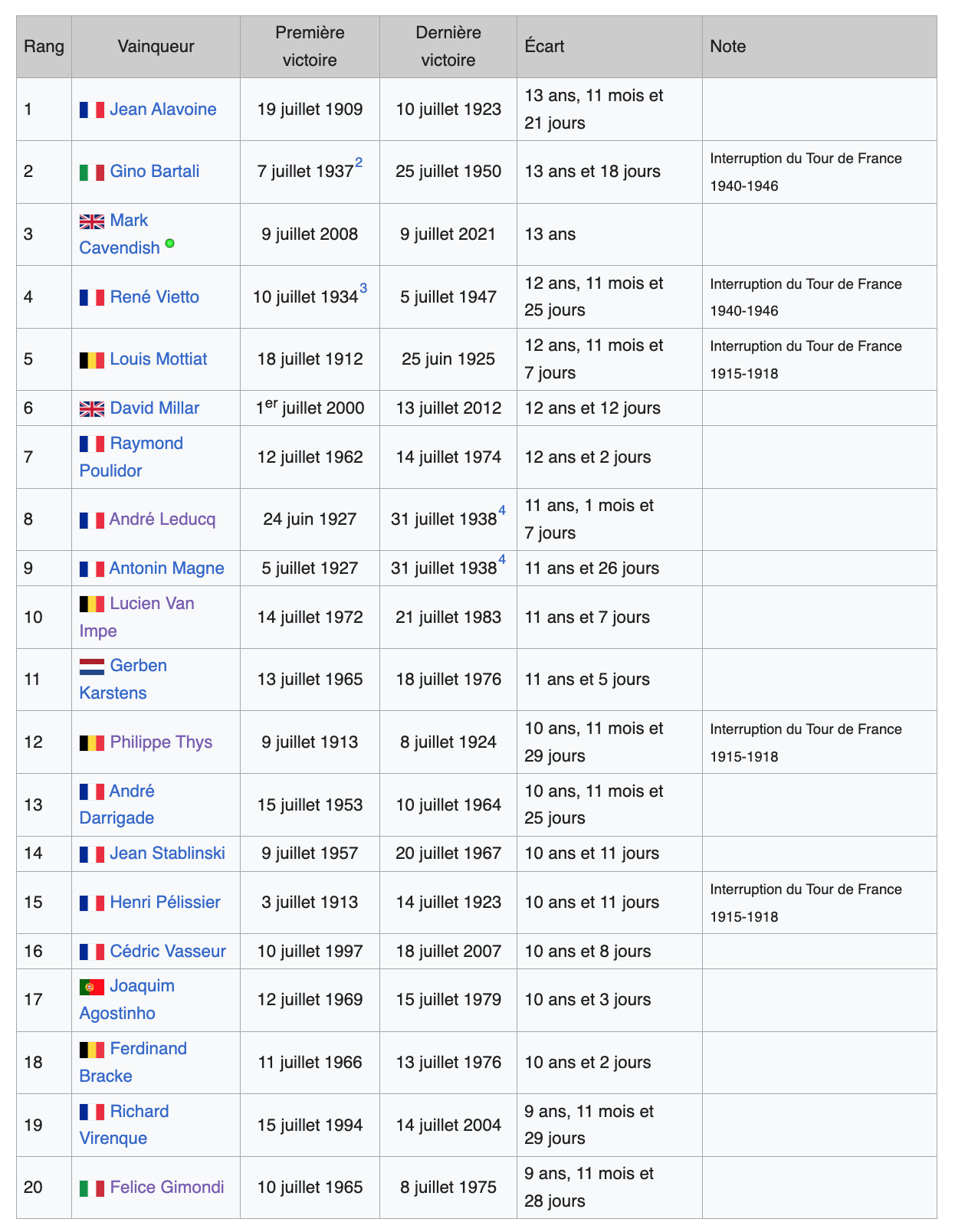Image resolution: width=955 pixels, height=1232 pixels.
Task: Click the French flag beside Jean Alavoine
Action: point(91,110)
